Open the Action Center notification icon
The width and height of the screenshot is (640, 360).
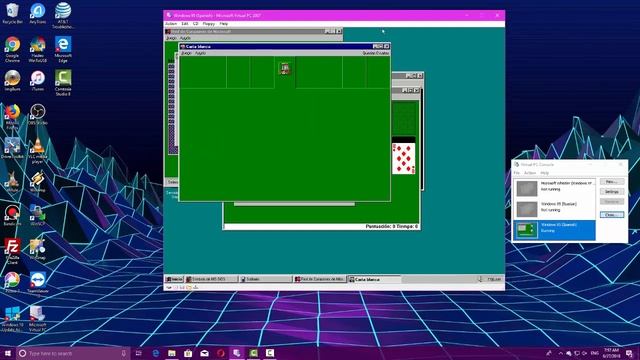pyautogui.click(x=629, y=353)
